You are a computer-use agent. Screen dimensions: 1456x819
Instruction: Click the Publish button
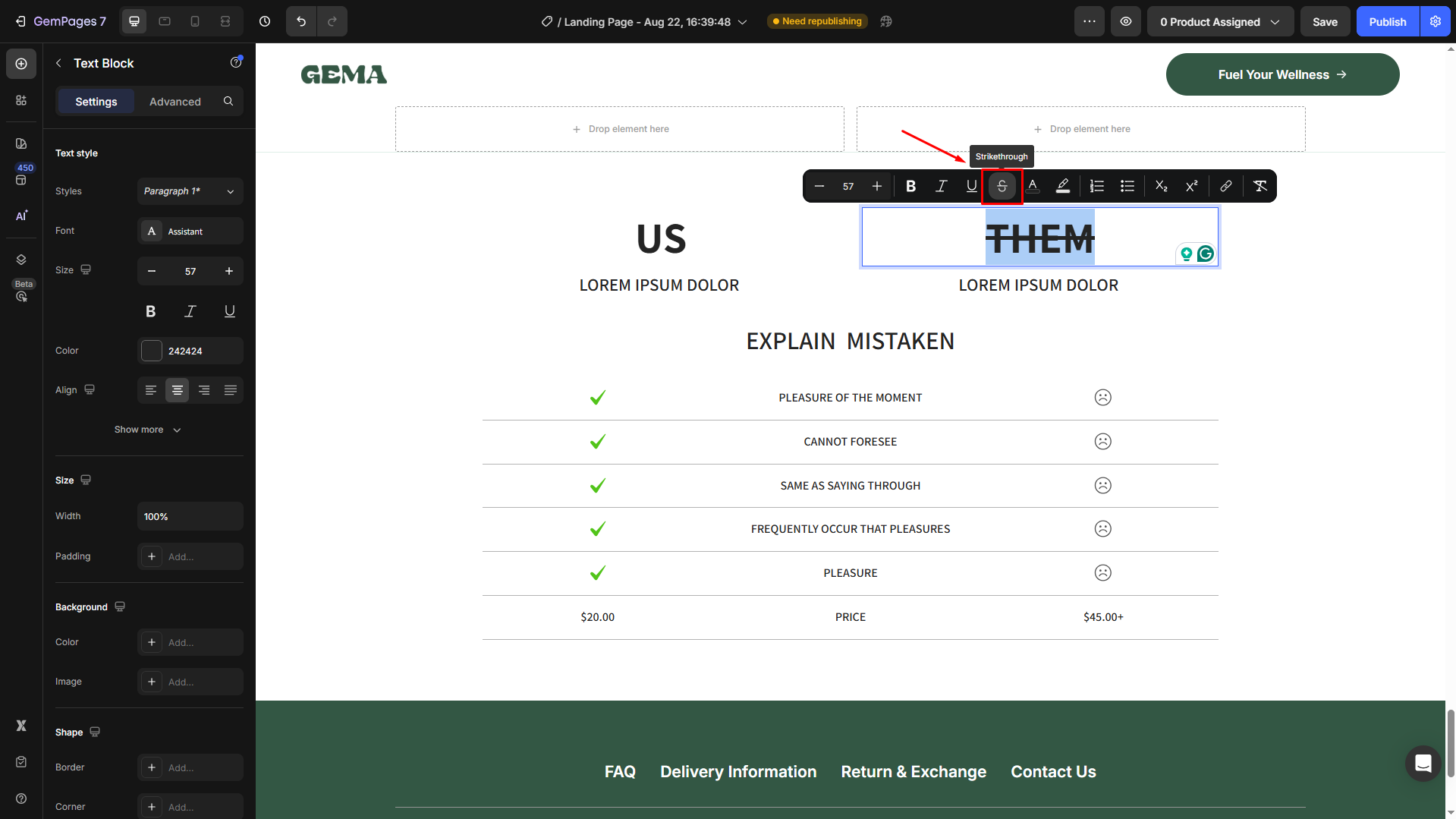click(1387, 21)
